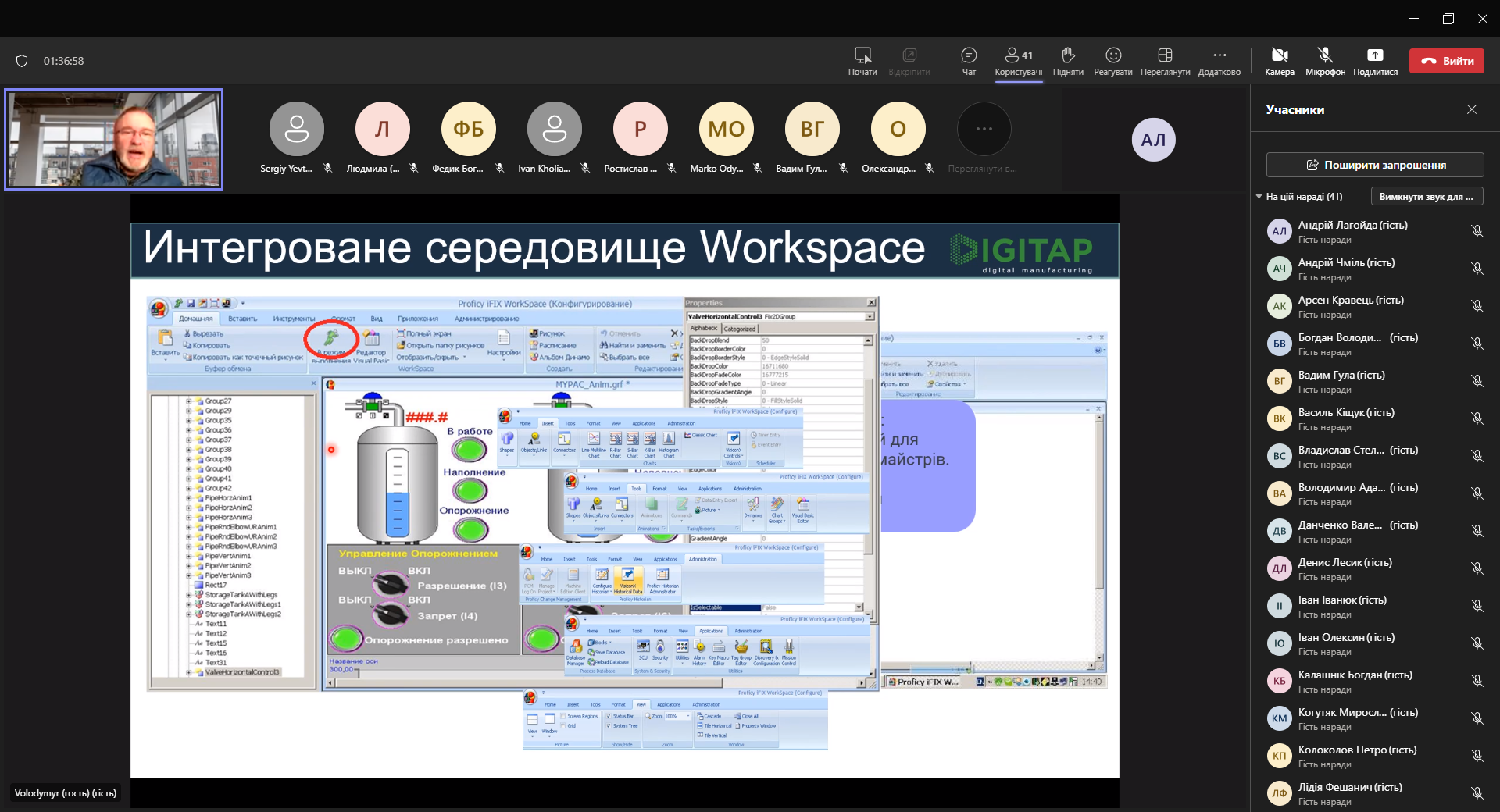This screenshot has height=812, width=1500.
Task: Click the Поділитися share screen icon
Action: coord(1375,55)
